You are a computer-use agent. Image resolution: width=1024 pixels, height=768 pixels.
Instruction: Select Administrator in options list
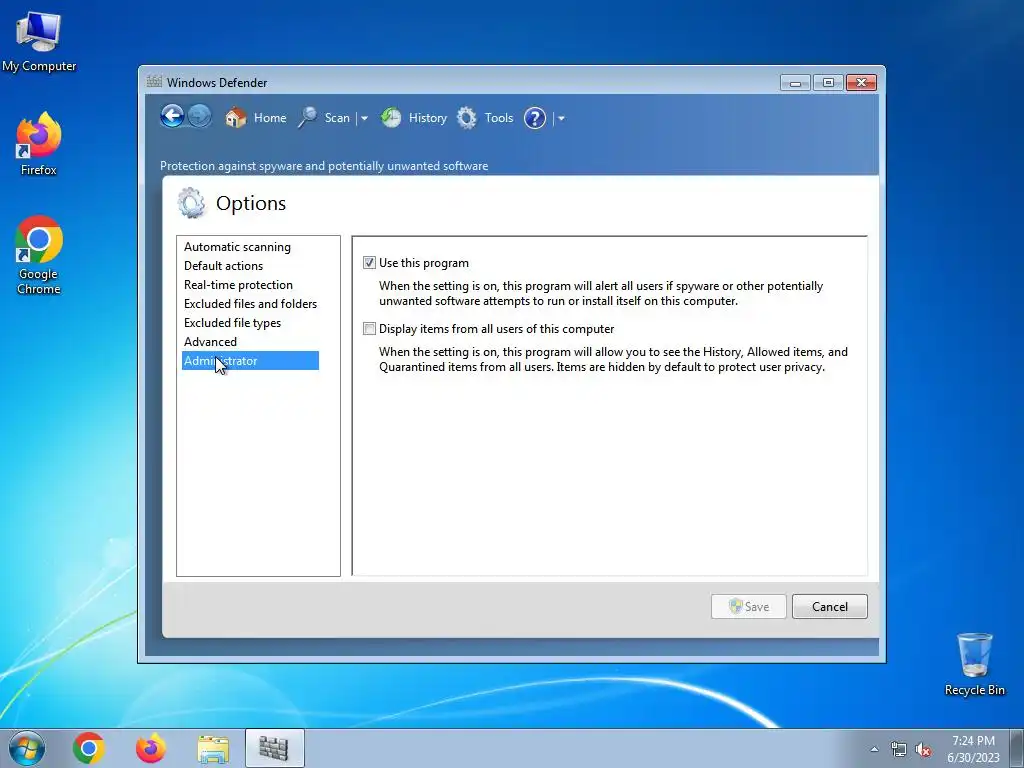250,360
